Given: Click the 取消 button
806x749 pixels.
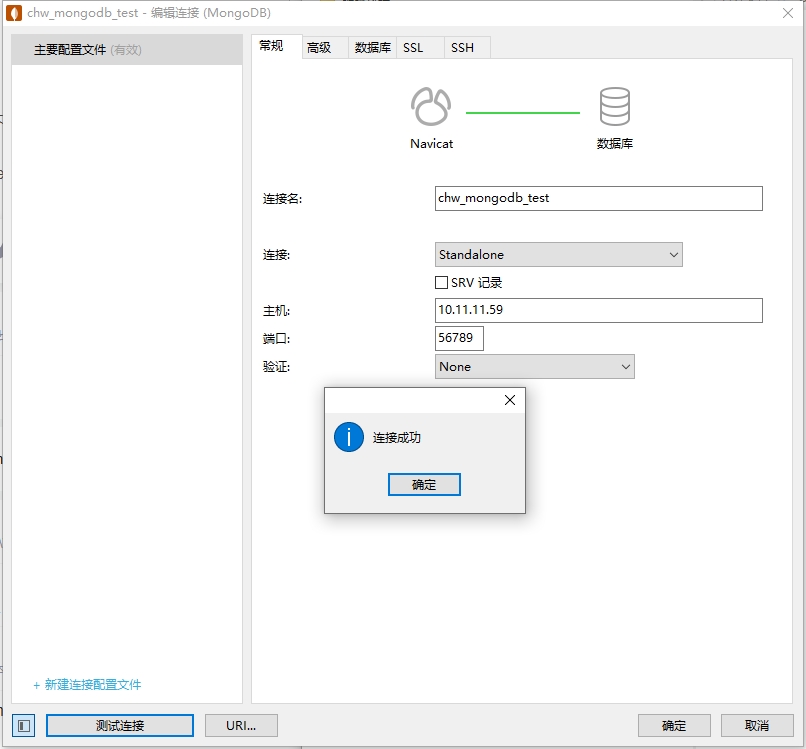Looking at the screenshot, I should tap(757, 725).
